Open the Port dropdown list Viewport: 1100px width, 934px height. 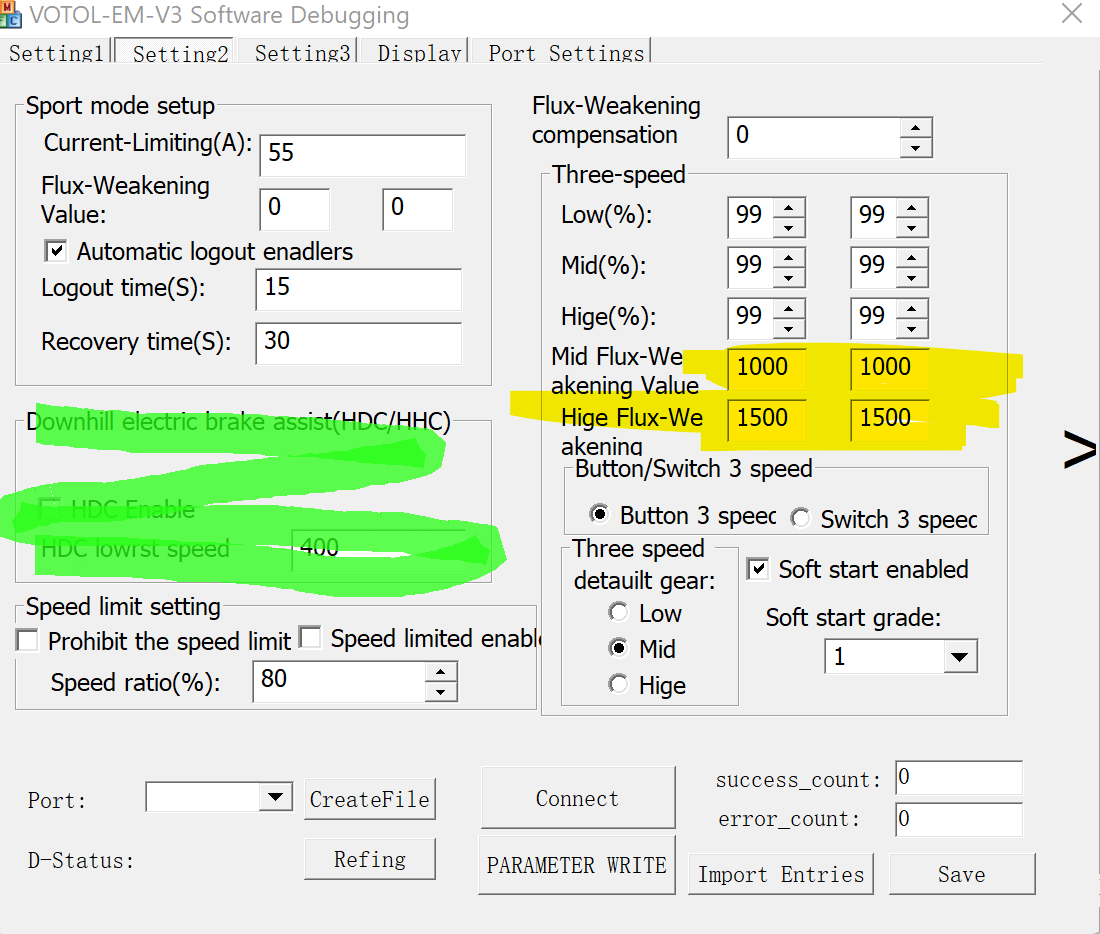tap(274, 797)
